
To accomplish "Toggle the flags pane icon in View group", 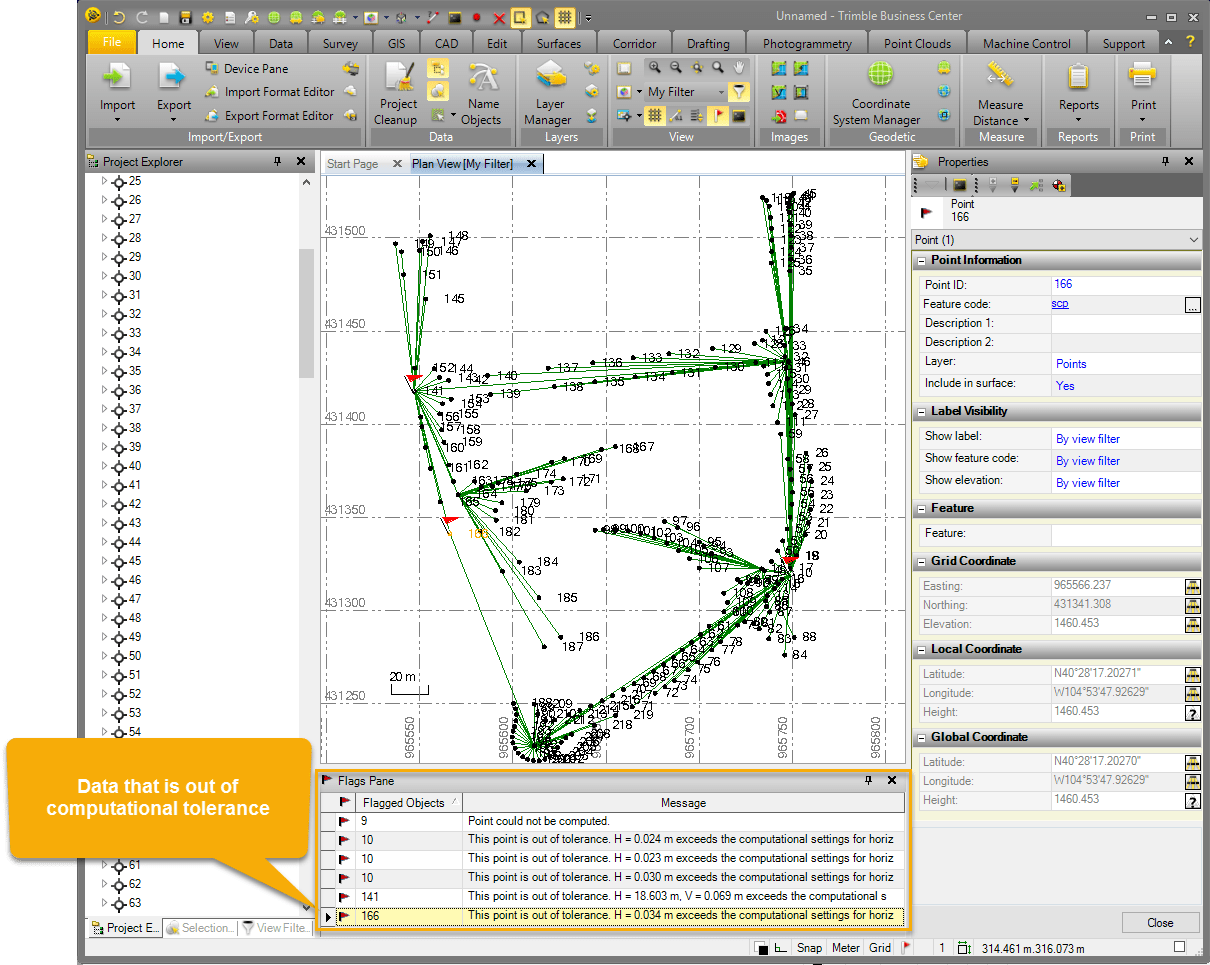I will (717, 115).
